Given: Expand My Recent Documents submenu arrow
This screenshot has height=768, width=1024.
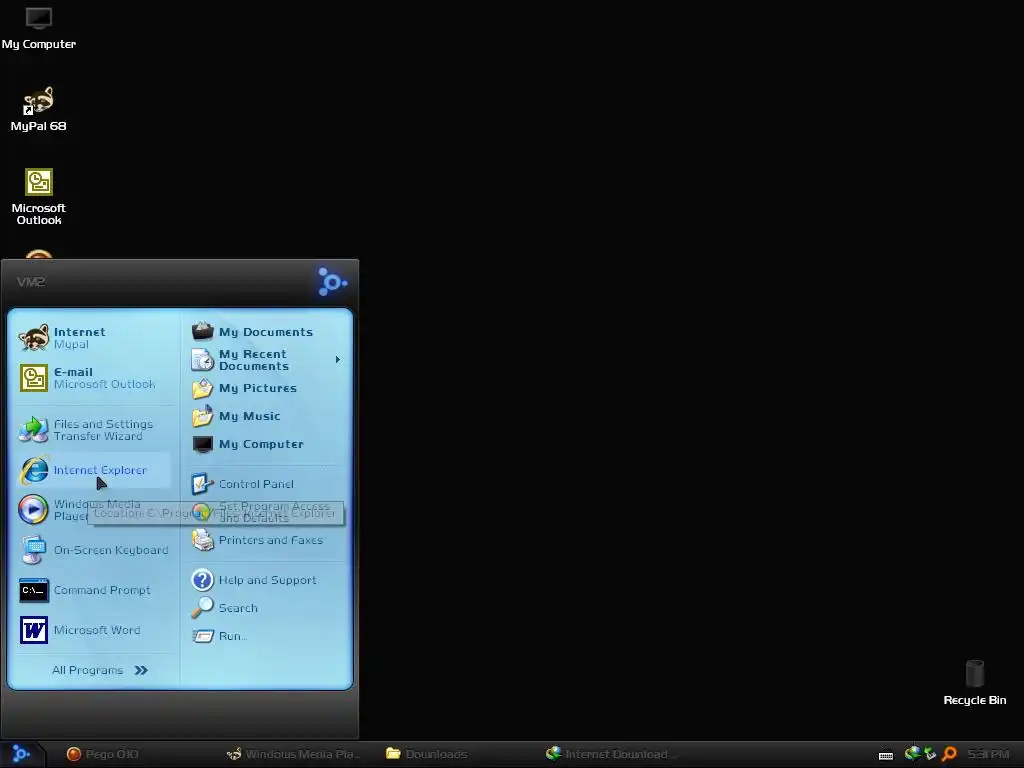Looking at the screenshot, I should [x=338, y=360].
